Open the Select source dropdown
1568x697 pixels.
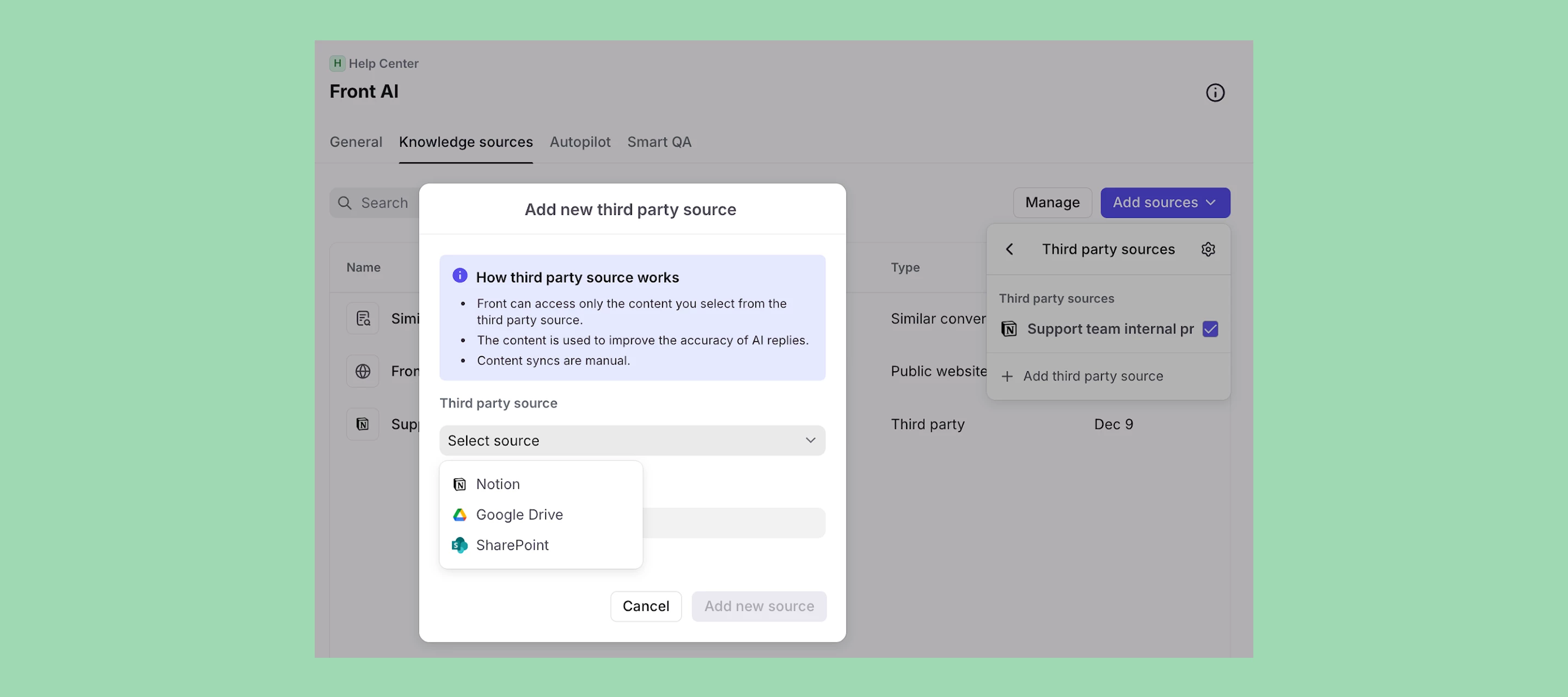(632, 440)
